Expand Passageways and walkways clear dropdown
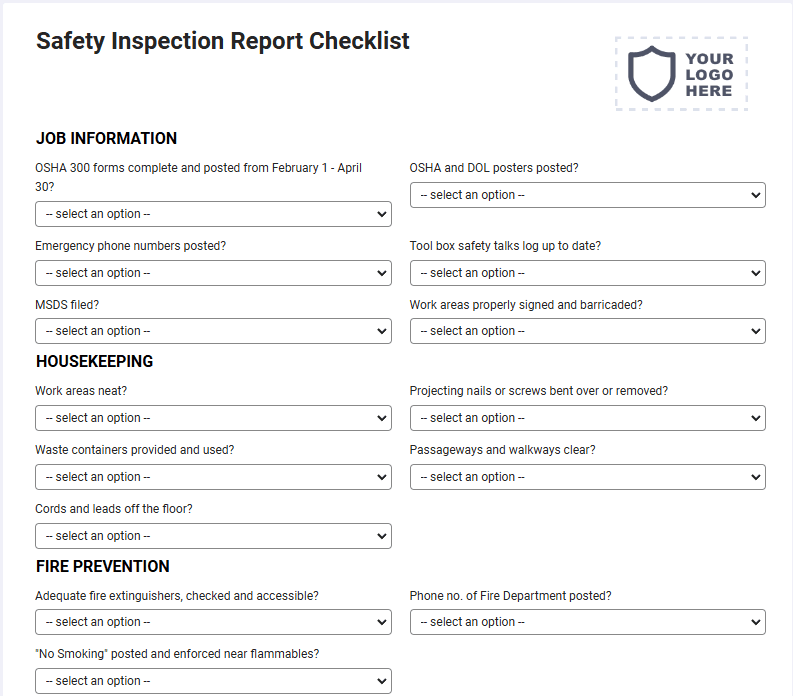Viewport: 793px width, 696px height. click(588, 477)
